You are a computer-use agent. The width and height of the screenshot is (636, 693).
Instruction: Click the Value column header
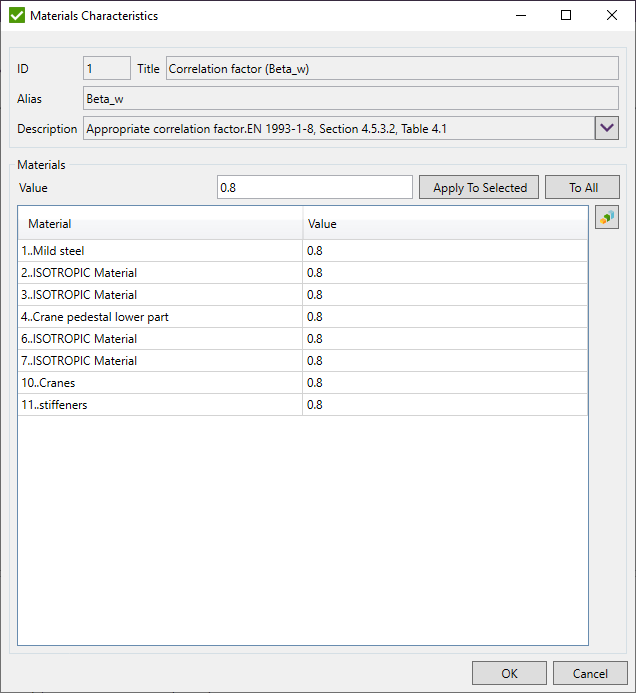pos(445,224)
